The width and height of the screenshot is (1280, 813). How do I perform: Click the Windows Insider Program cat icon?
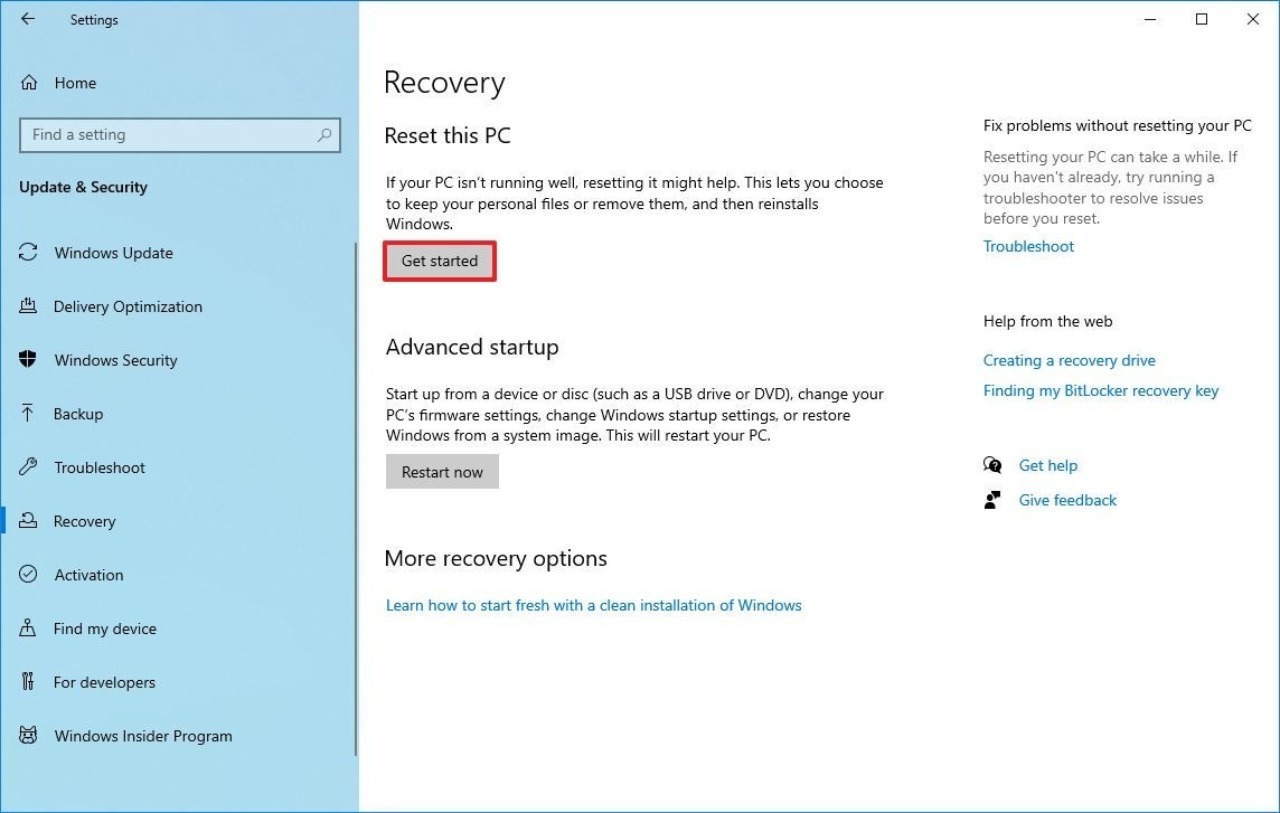28,736
